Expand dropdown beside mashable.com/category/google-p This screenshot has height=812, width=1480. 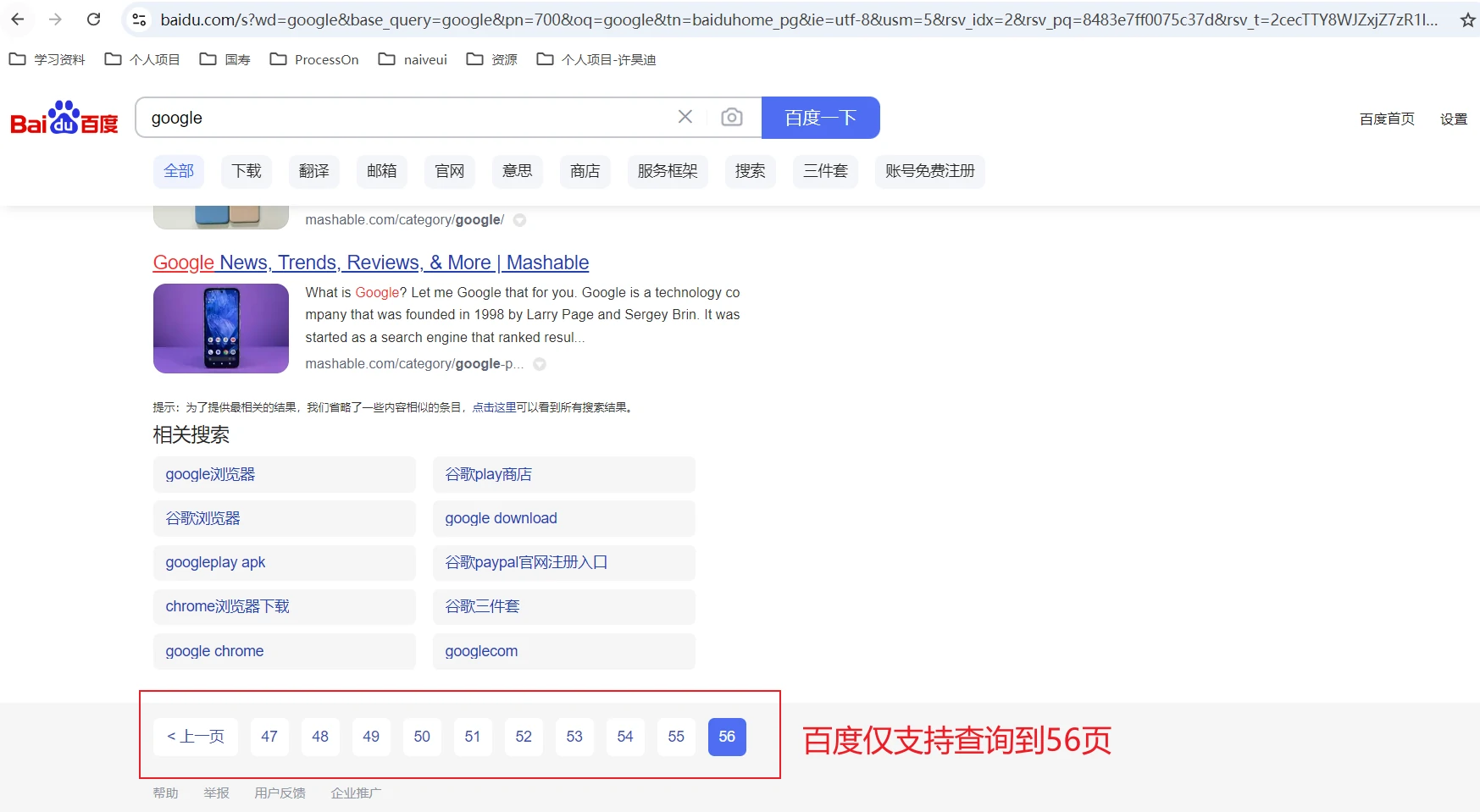(540, 364)
